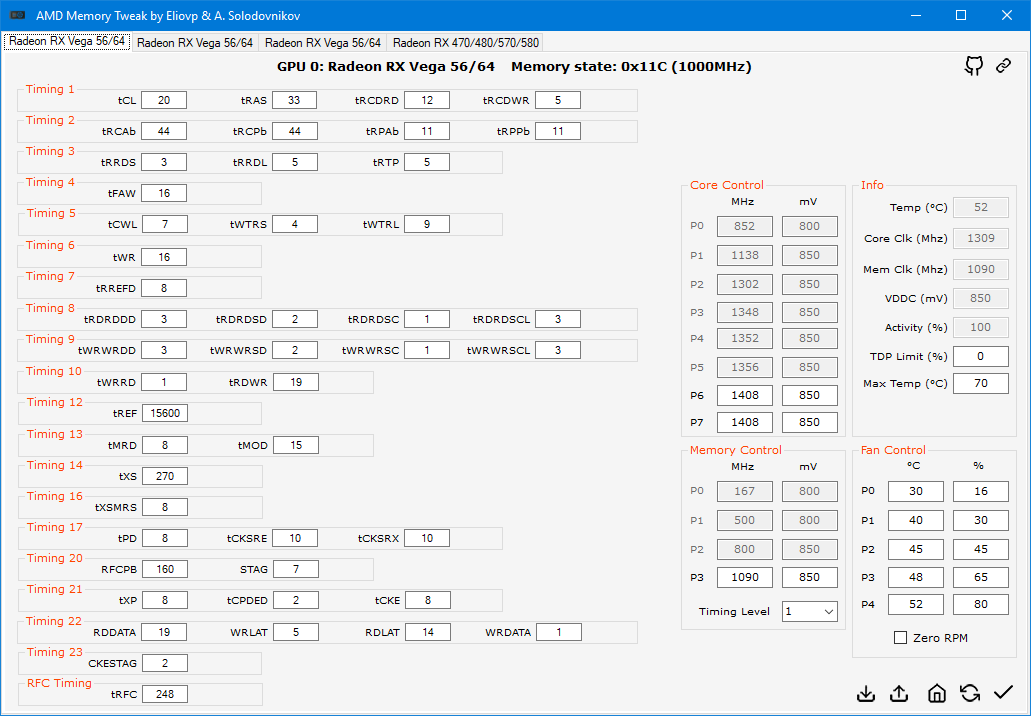This screenshot has width=1031, height=716.
Task: Click the chain link icon
Action: 1003,65
